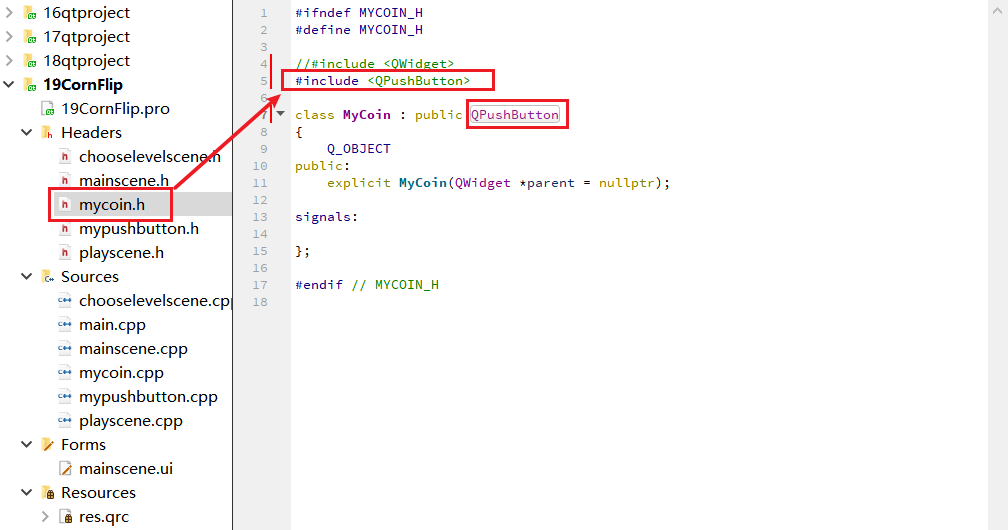Click the chooselevelscene.cpp source file icon
1008x530 pixels.
click(x=65, y=300)
